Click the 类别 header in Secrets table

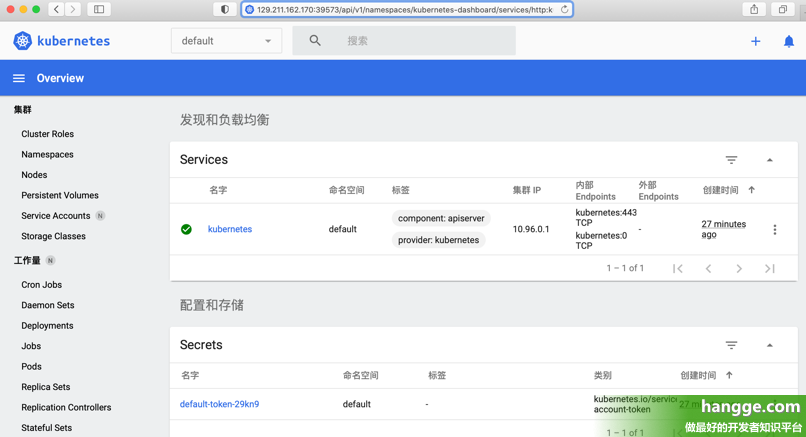coord(602,375)
